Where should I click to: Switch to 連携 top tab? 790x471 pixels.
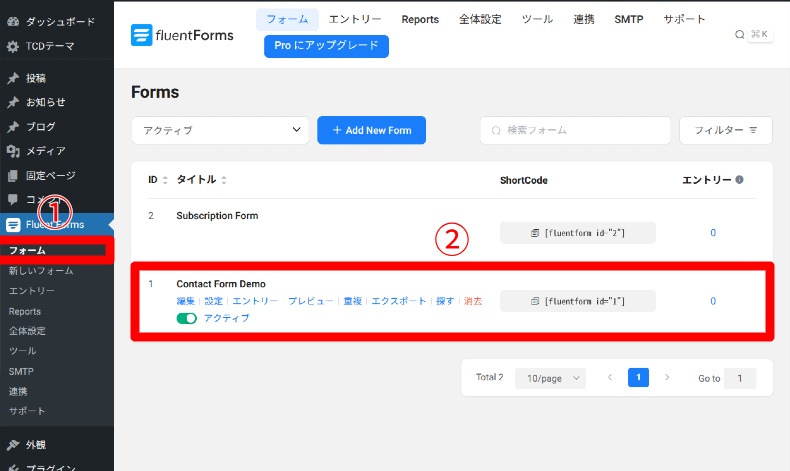click(x=583, y=20)
